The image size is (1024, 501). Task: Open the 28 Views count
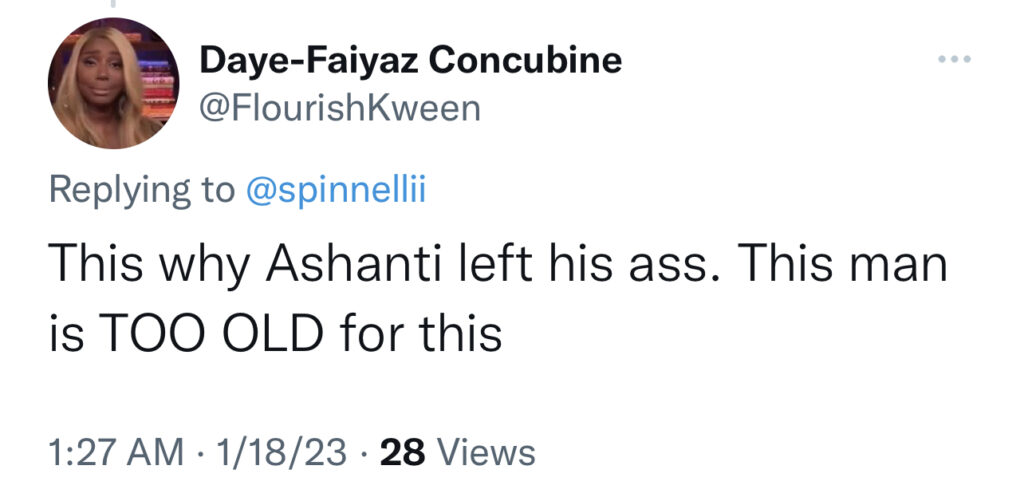click(x=457, y=453)
